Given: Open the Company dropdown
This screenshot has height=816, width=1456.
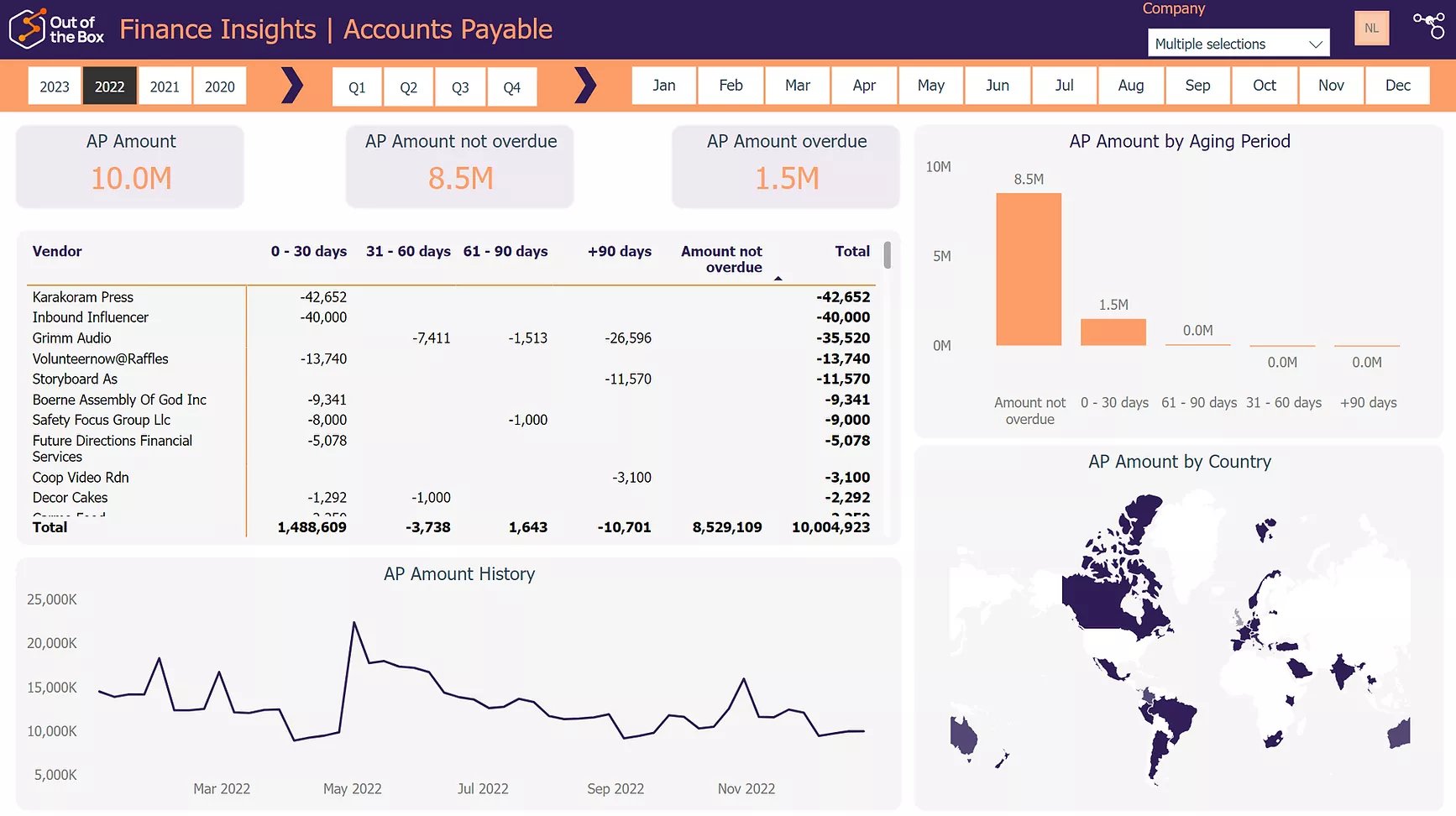Looking at the screenshot, I should 1237,44.
